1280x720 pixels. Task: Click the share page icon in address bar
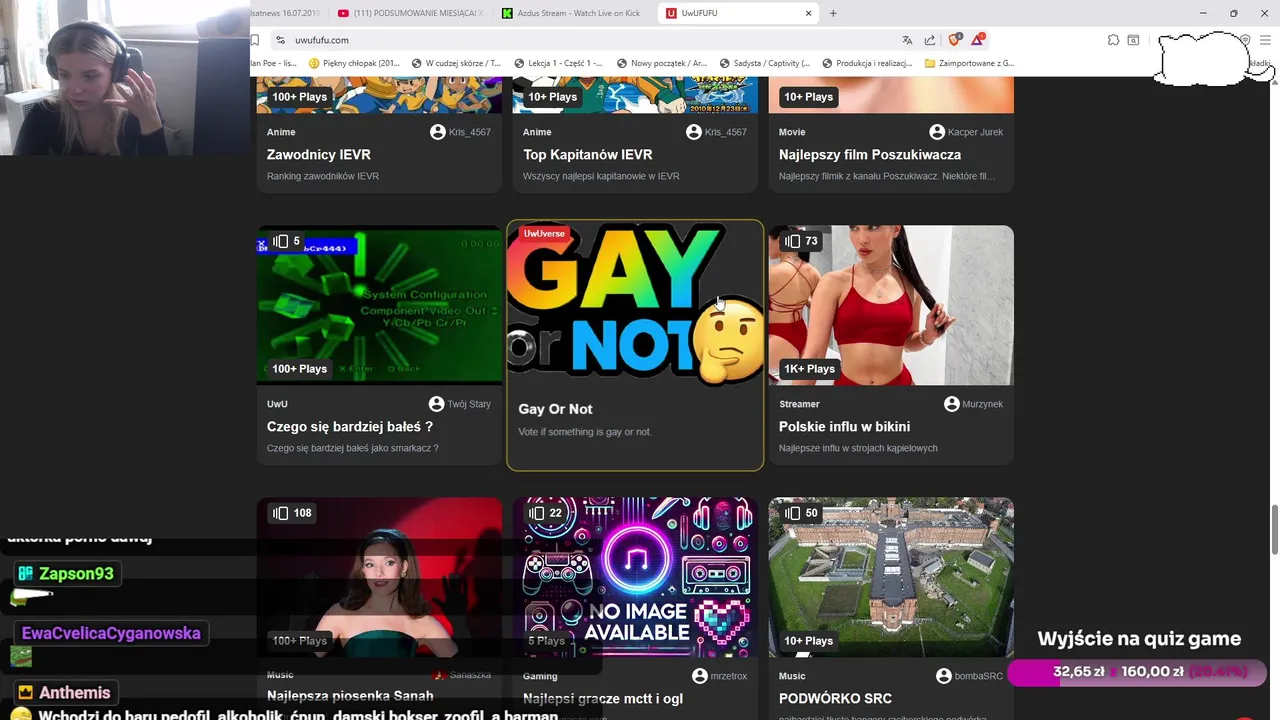[930, 40]
